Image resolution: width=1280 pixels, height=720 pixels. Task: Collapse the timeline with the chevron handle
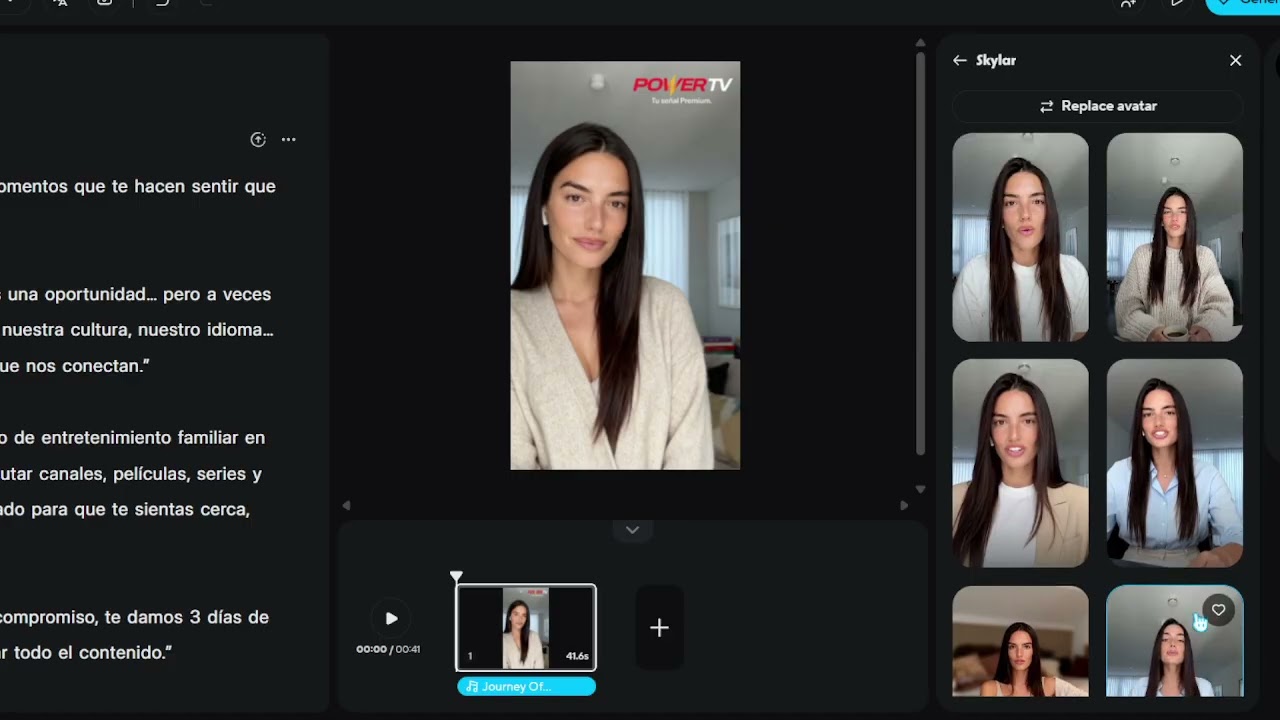pos(632,530)
